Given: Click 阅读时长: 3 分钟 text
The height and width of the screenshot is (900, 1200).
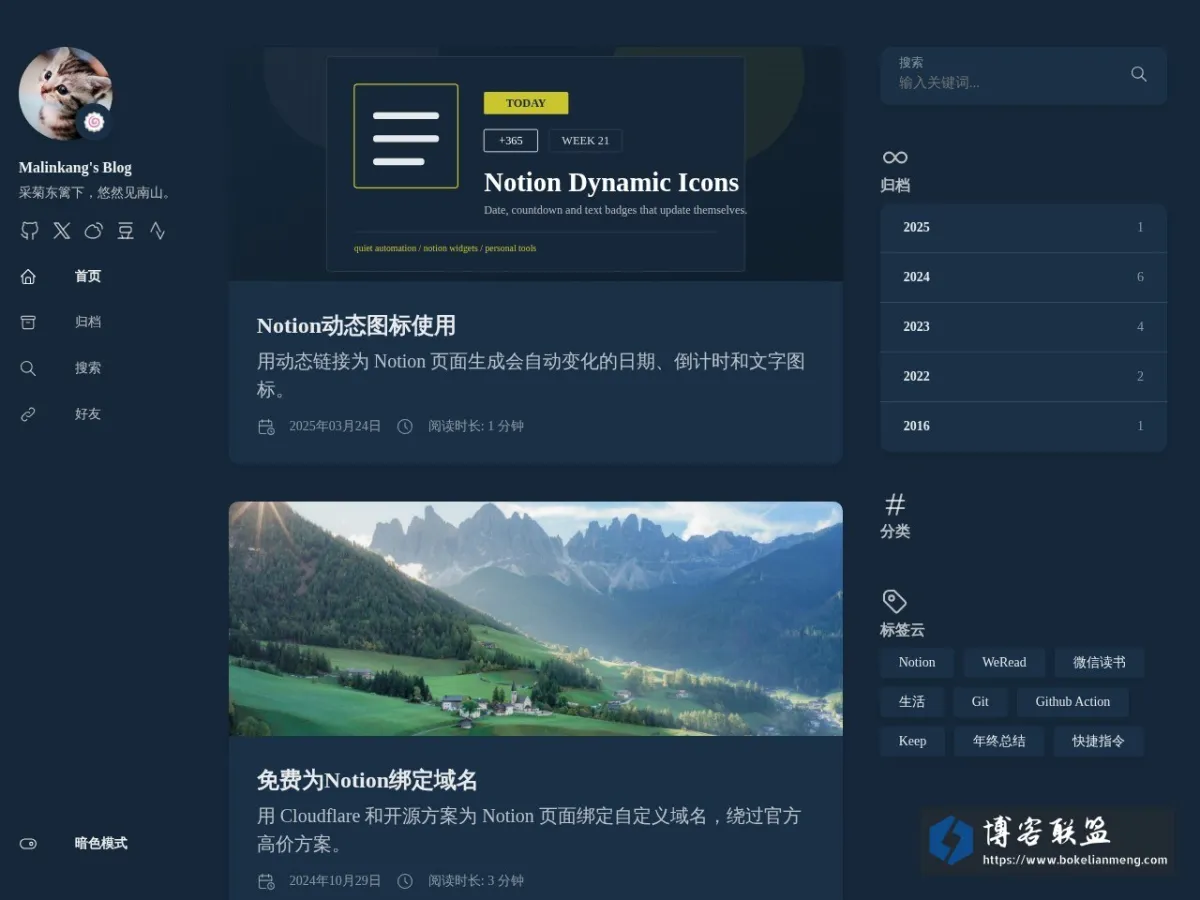Looking at the screenshot, I should pos(476,881).
